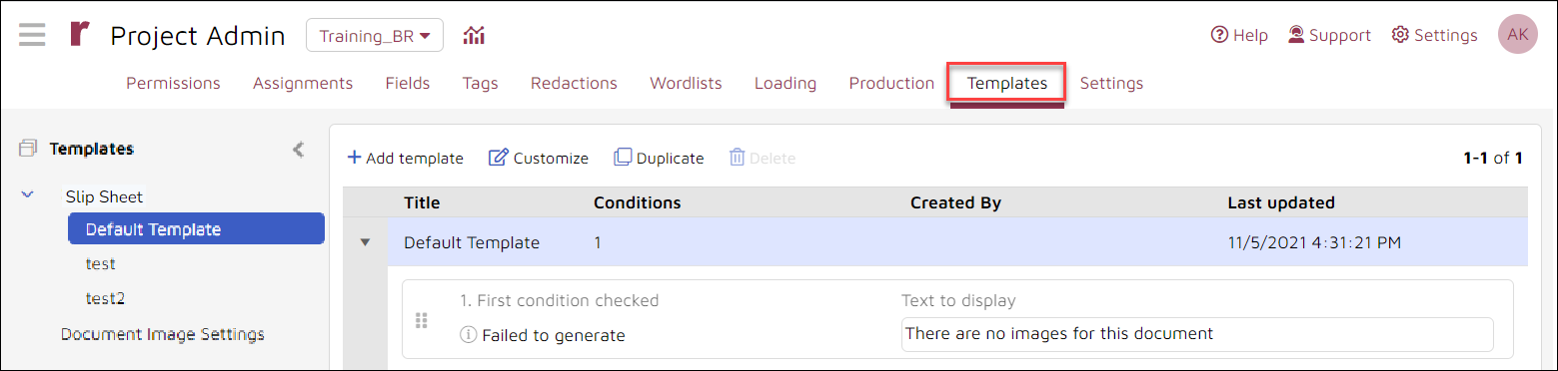Click the Failed to generate info icon
Viewport: 1558px width, 371px height.
click(x=467, y=335)
